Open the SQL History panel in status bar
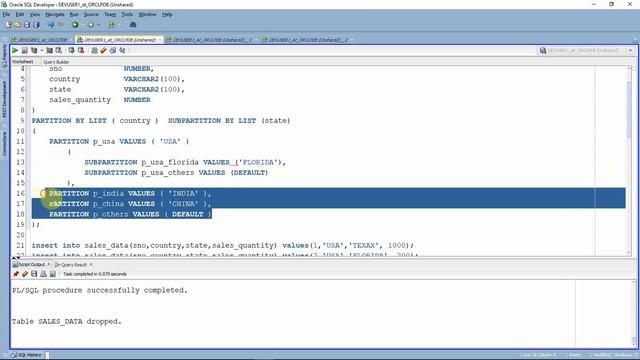 pos(27,355)
